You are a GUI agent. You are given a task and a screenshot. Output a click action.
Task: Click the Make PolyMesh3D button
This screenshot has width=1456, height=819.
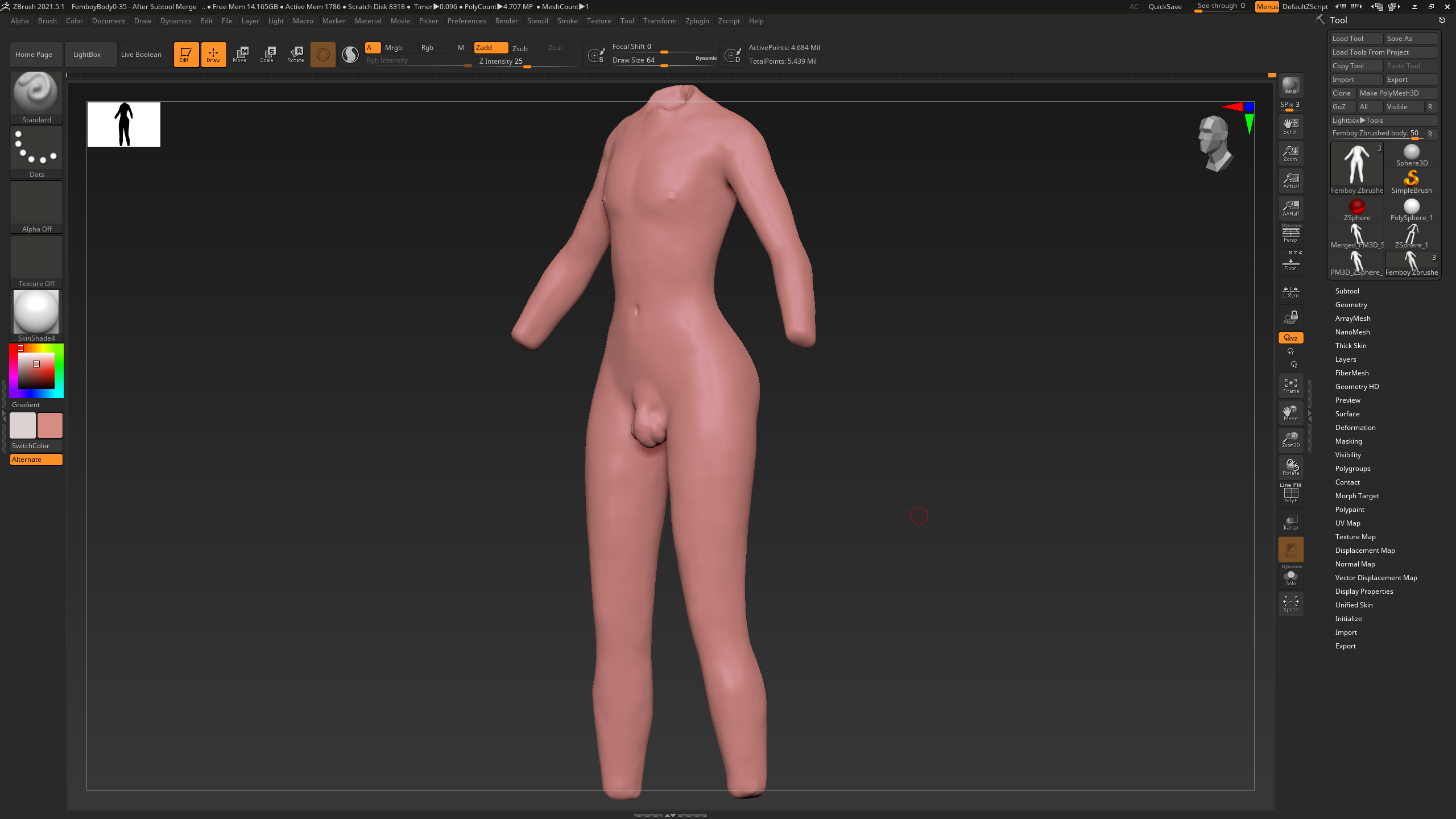pyautogui.click(x=1397, y=93)
